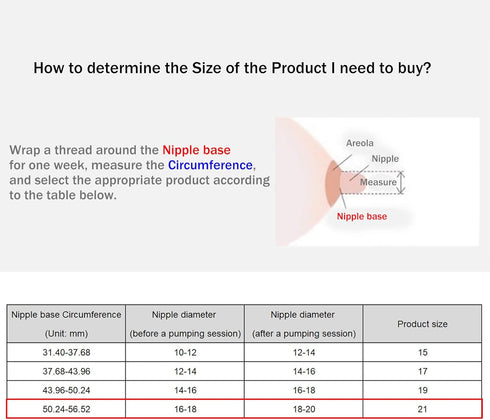Click the measurement double-arrow icon

401,182
